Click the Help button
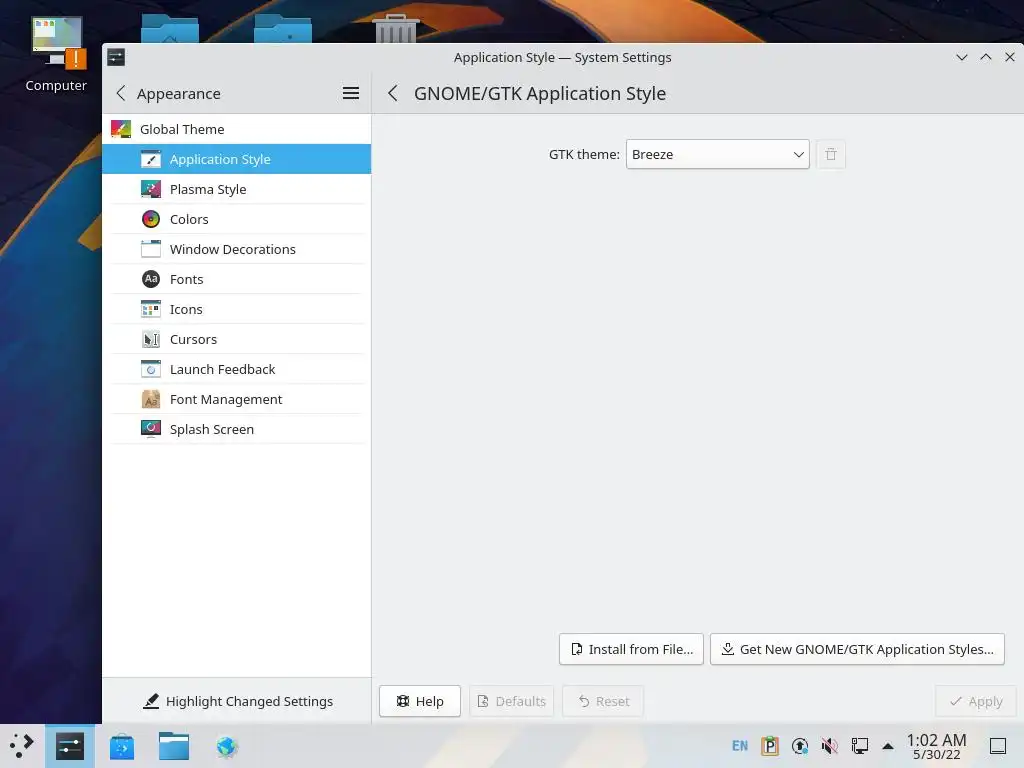1024x768 pixels. pos(420,701)
